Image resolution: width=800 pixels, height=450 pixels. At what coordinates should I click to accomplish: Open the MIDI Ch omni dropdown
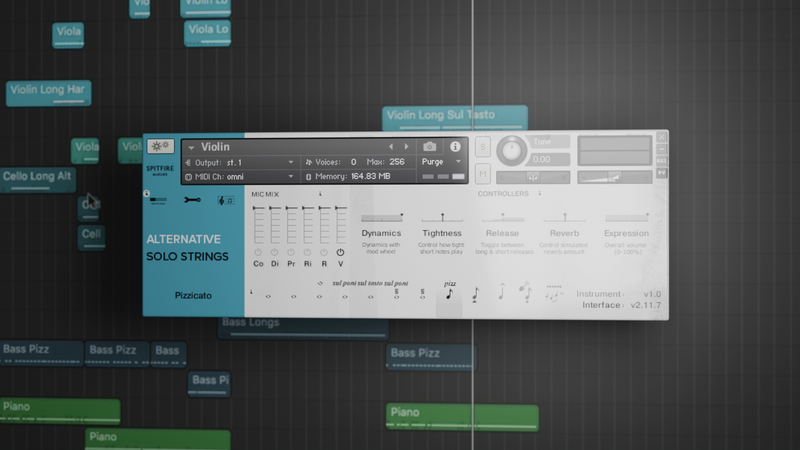point(240,177)
